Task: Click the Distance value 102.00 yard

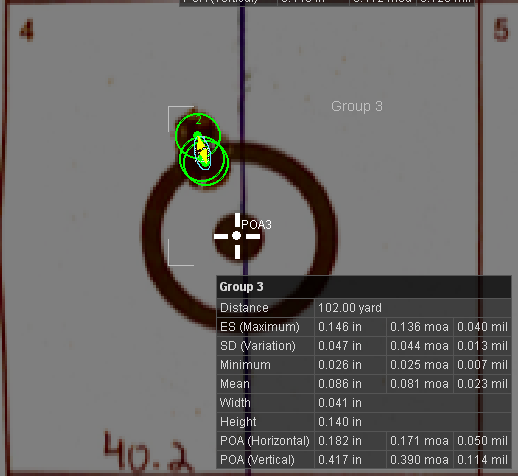Action: coord(350,308)
